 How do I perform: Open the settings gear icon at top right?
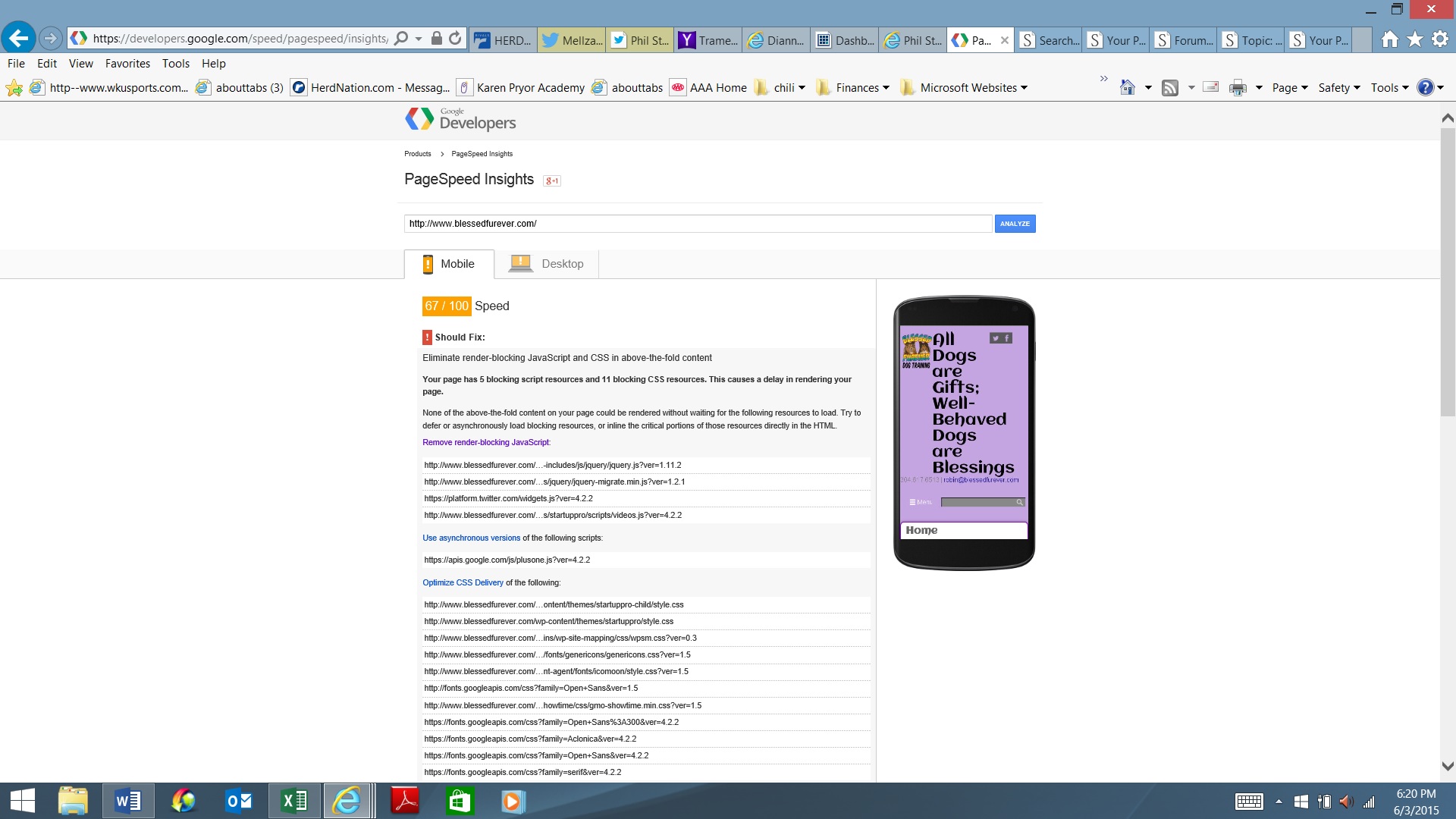pos(1440,39)
